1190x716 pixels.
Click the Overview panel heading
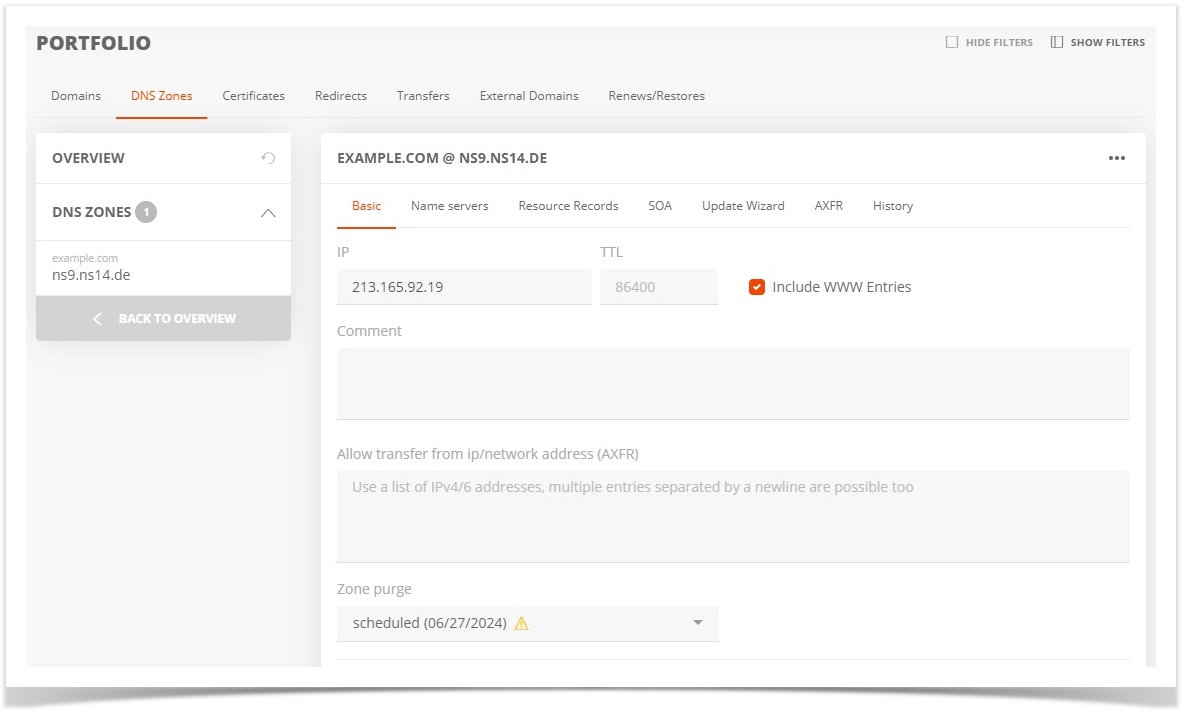tap(88, 158)
